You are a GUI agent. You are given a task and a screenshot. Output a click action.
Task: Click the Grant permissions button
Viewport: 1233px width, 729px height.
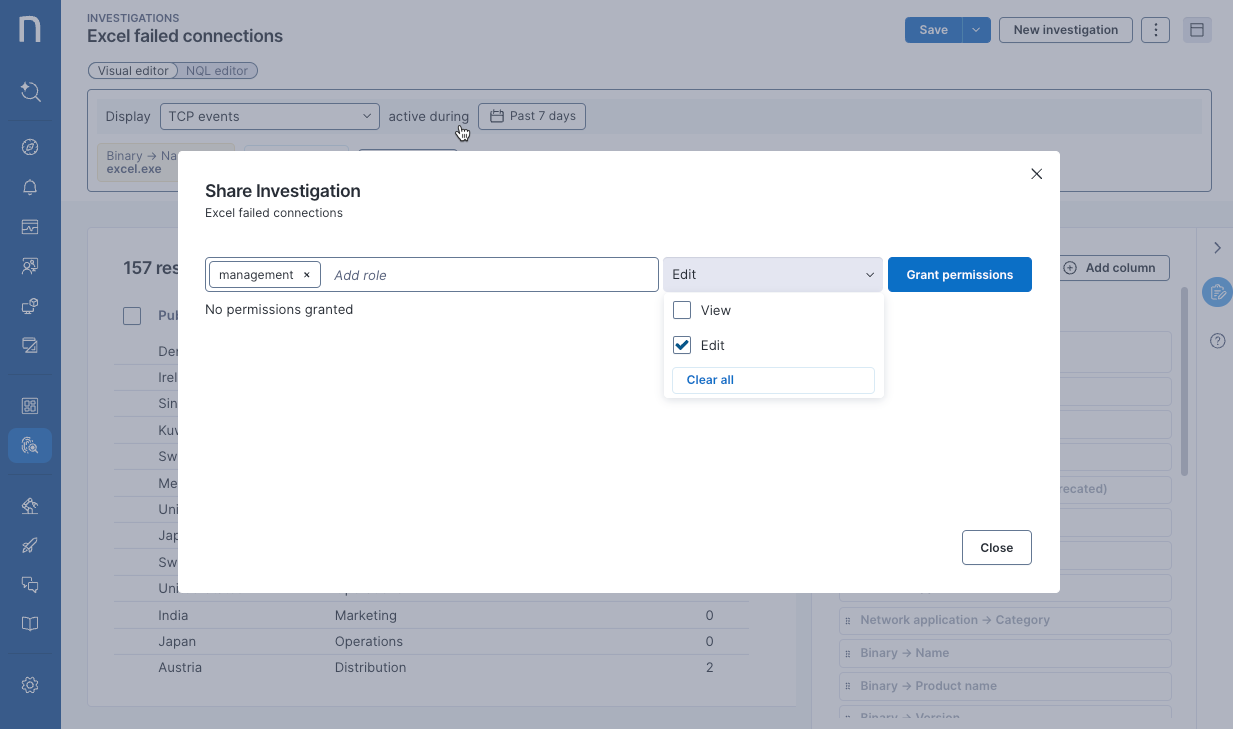pos(959,275)
